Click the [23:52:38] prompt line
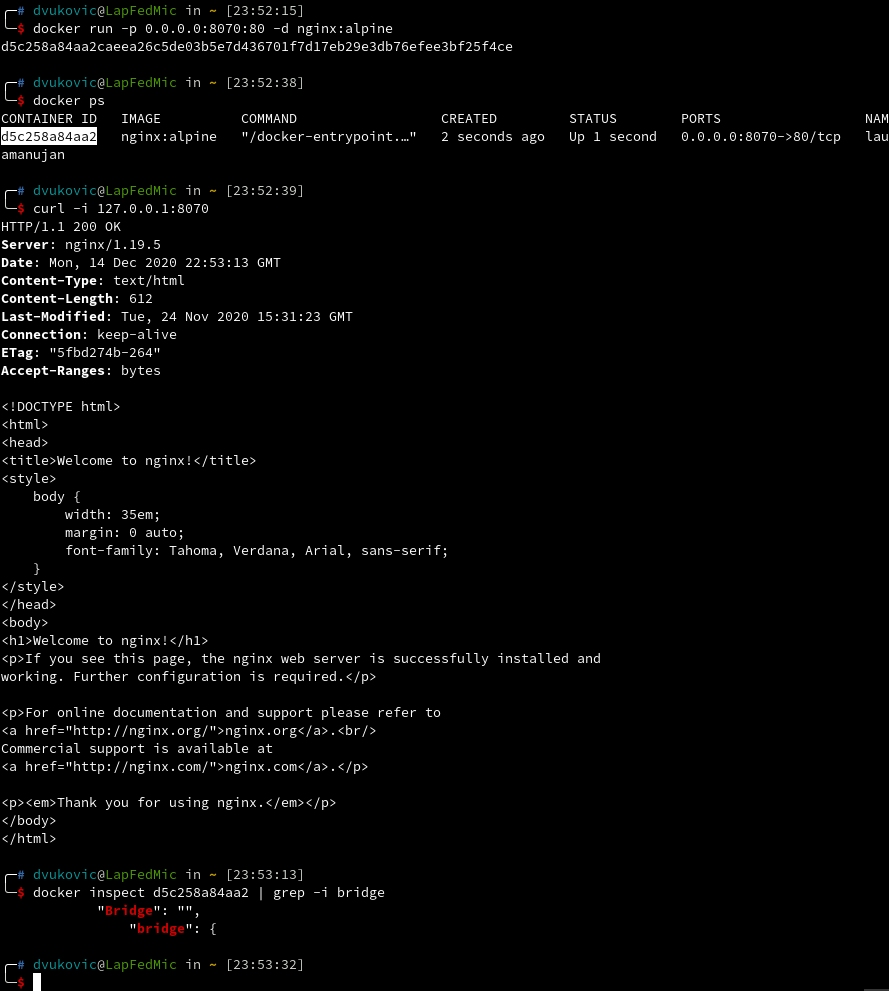 (x=155, y=83)
